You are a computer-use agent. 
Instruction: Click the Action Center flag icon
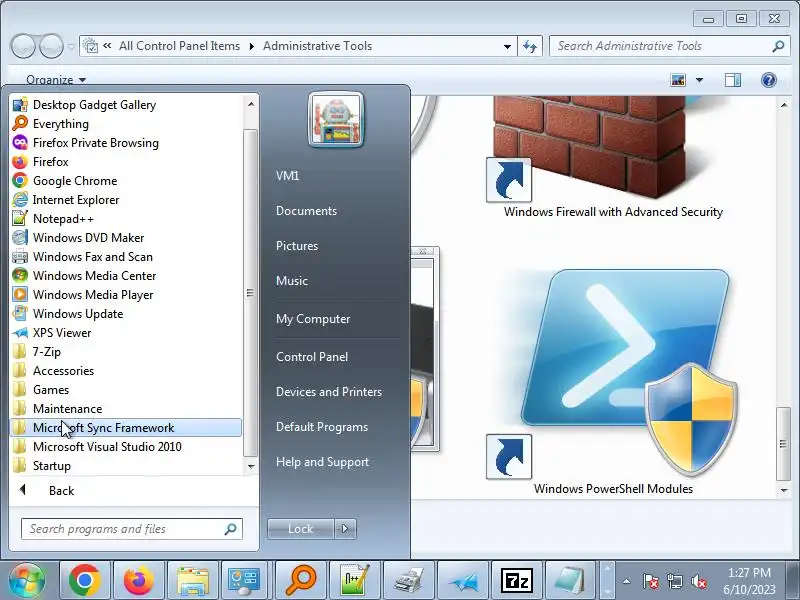(x=651, y=581)
